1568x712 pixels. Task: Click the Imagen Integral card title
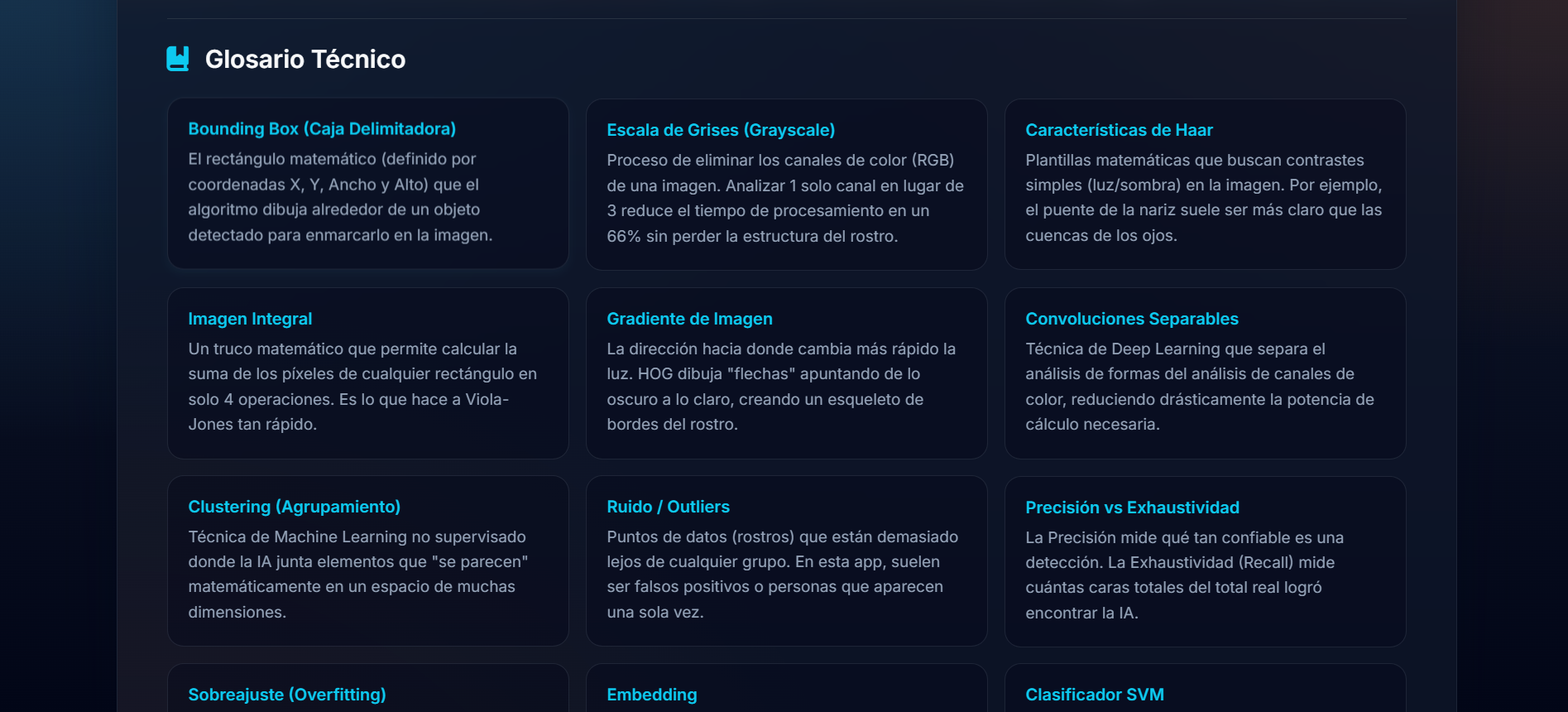click(x=250, y=319)
